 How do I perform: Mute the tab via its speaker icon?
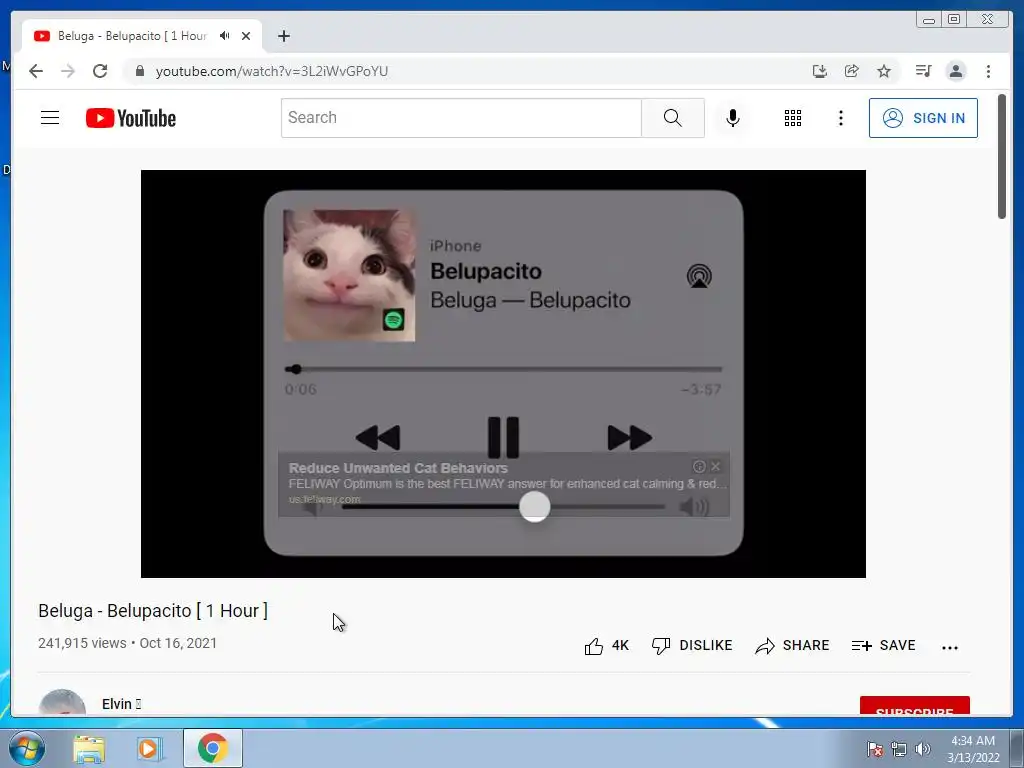[225, 36]
